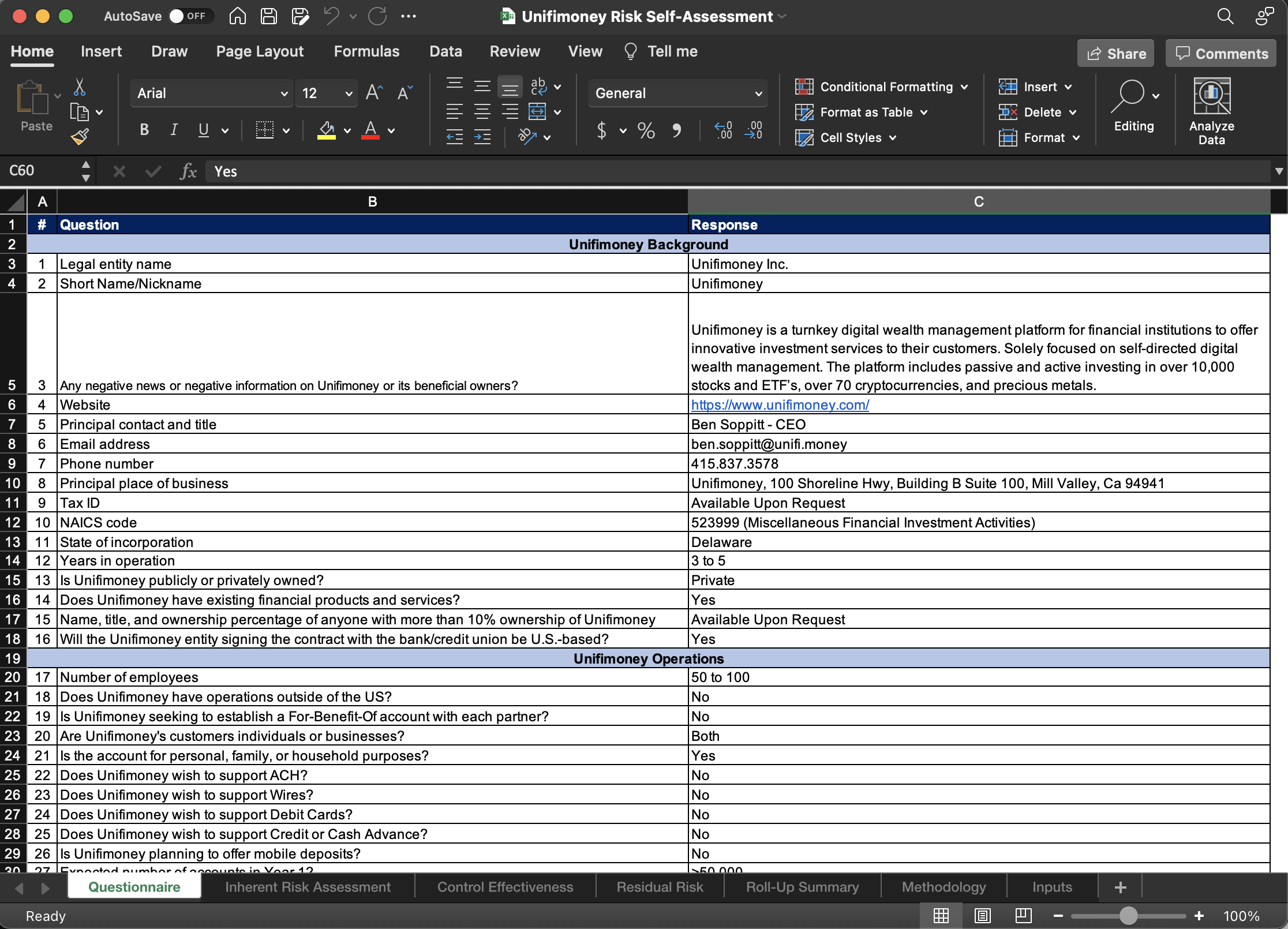Click the Redo arrow icon

377,16
